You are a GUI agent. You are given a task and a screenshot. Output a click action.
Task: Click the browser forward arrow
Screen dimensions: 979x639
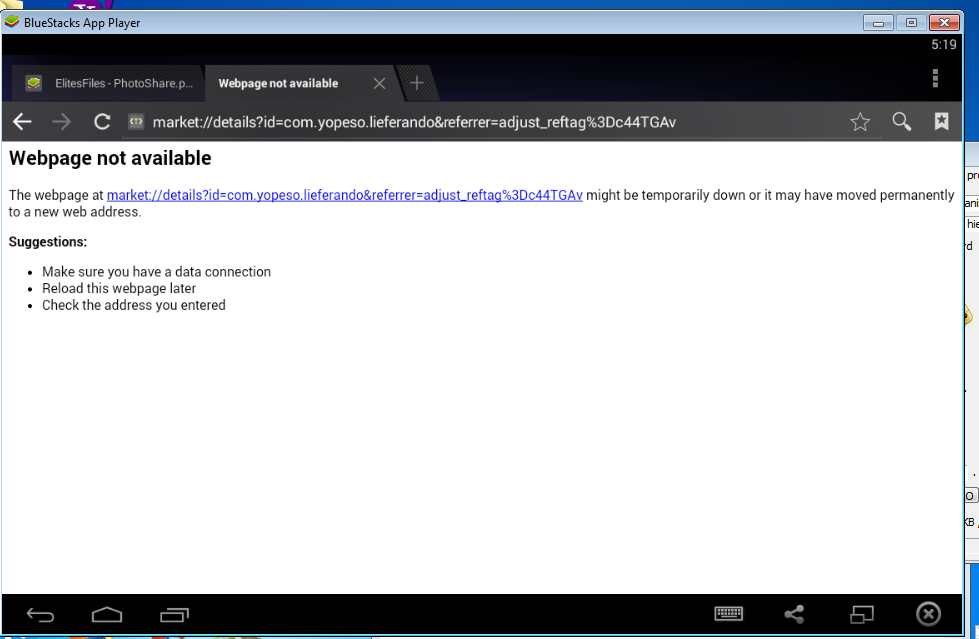coord(62,122)
